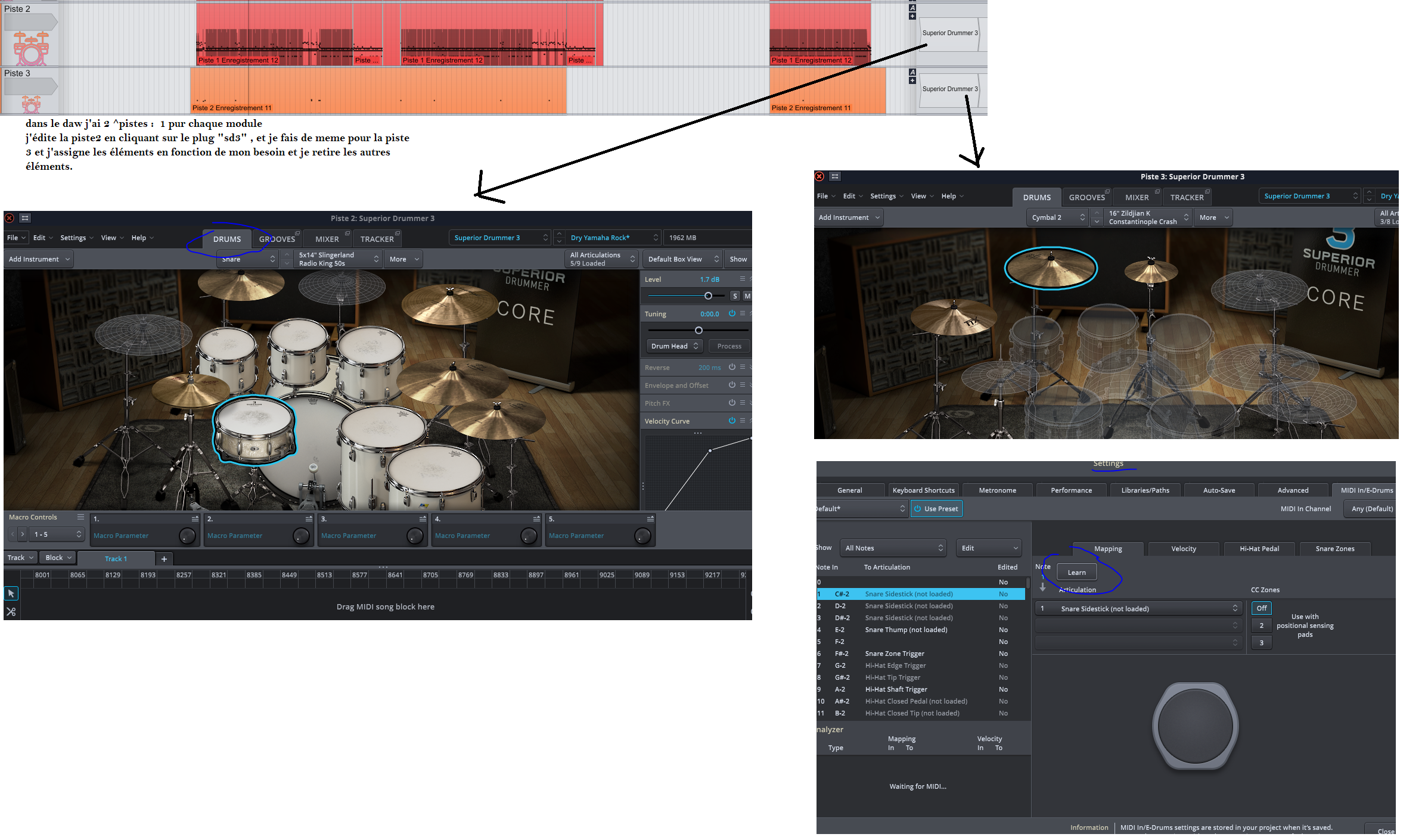Screen dimensions: 1428x840
Task: Enable the Reverse effect power button
Action: click(x=732, y=367)
